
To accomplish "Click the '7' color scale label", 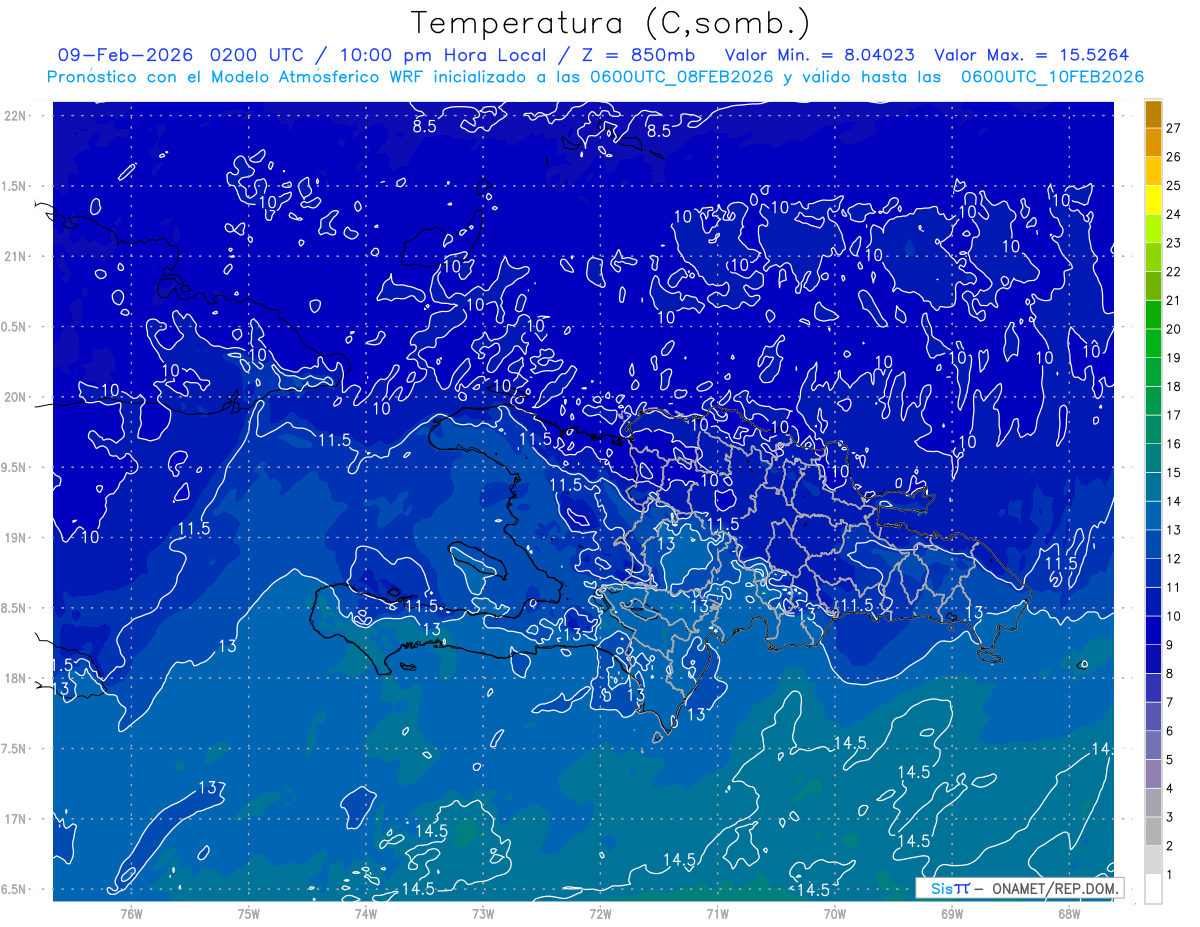I will coord(1170,703).
